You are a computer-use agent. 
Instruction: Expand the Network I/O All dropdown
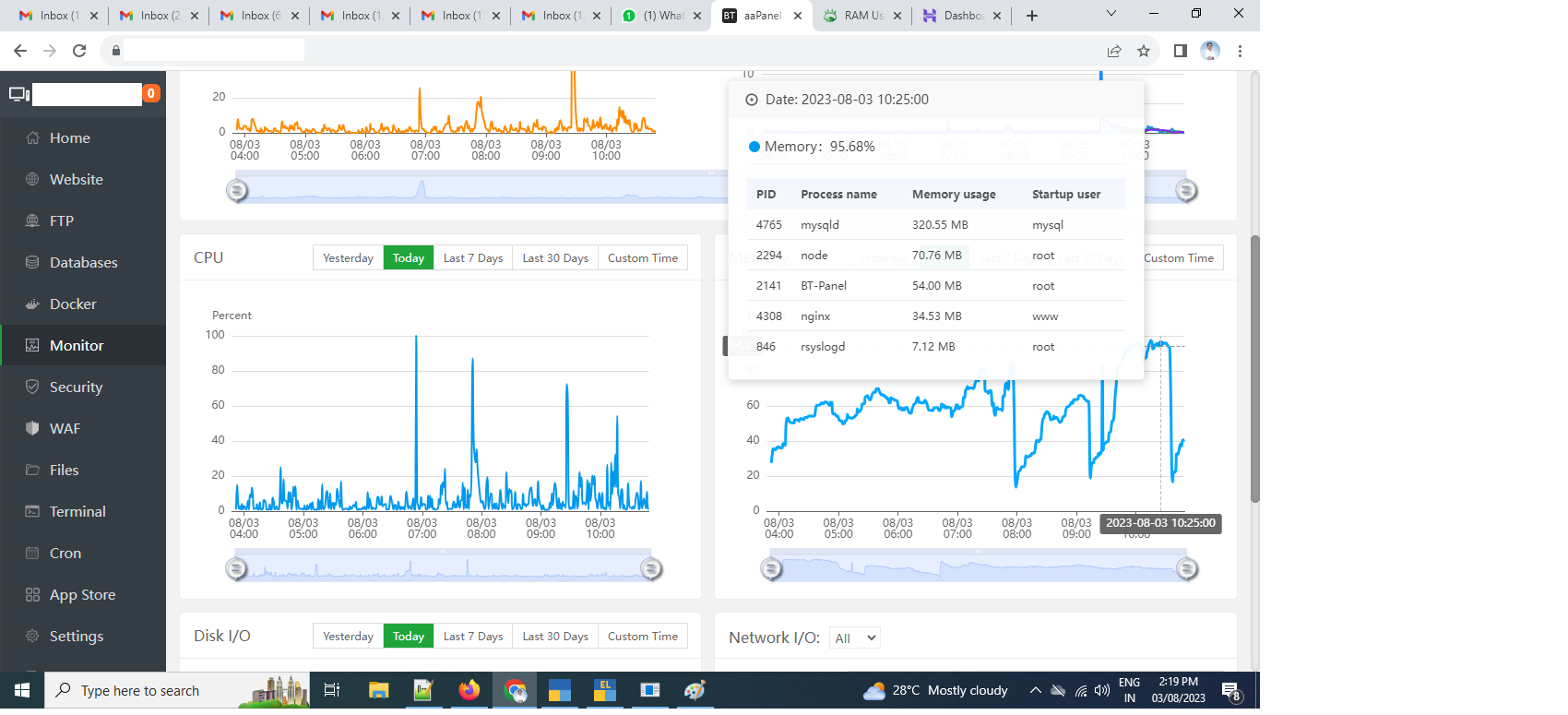click(x=854, y=638)
